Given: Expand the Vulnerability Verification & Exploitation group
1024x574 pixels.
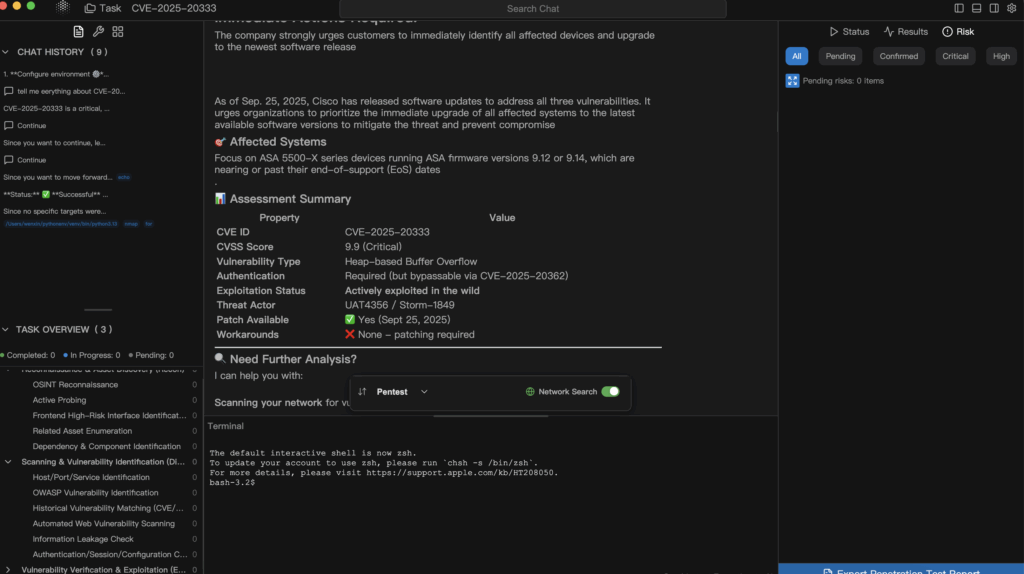Looking at the screenshot, I should (x=10, y=569).
